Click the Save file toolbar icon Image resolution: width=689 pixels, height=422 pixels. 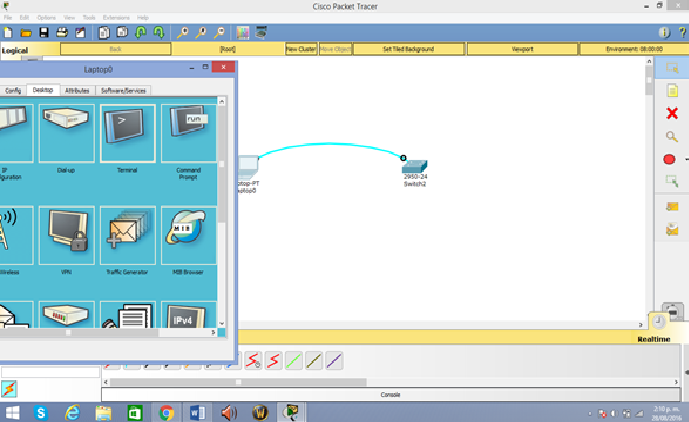pos(44,32)
